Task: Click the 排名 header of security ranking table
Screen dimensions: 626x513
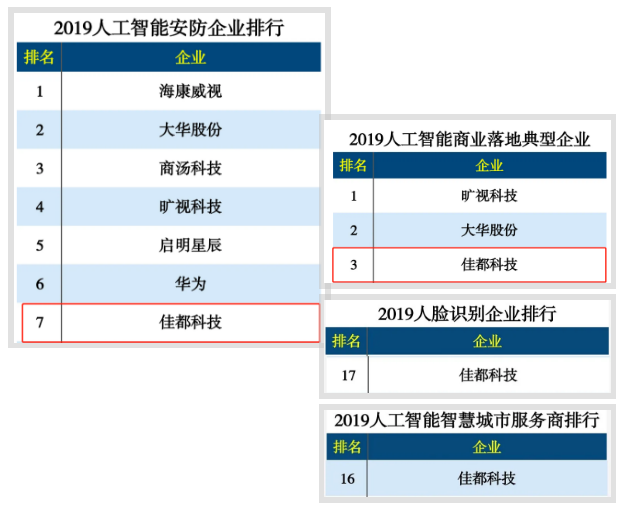Action: click(39, 57)
